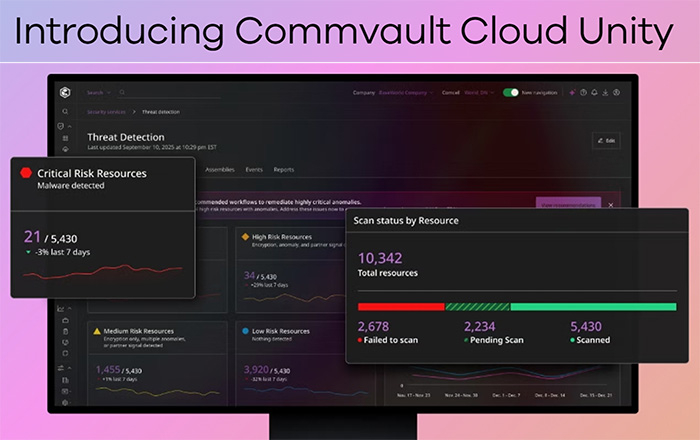This screenshot has width=700, height=440.
Task: Open the Search scope dropdown
Action: 99,92
